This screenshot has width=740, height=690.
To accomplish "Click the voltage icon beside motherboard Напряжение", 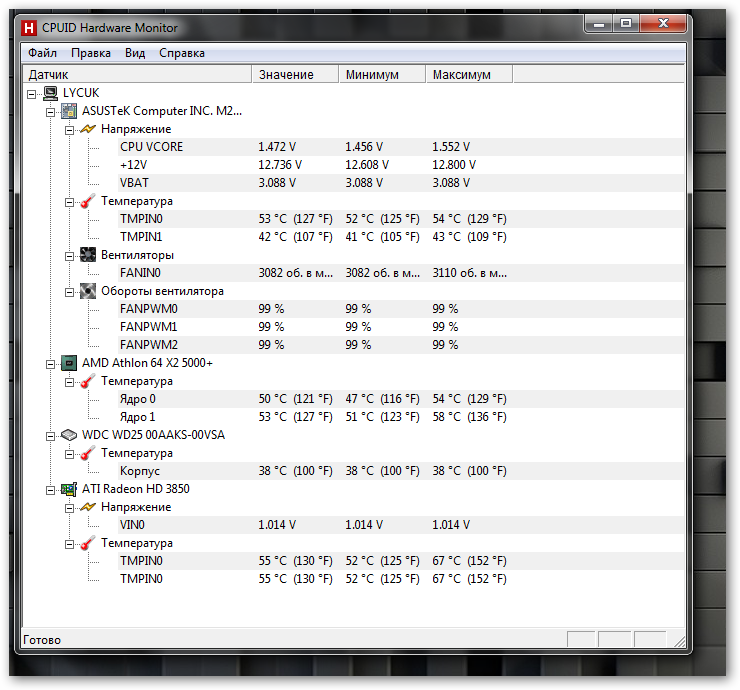I will (x=88, y=129).
